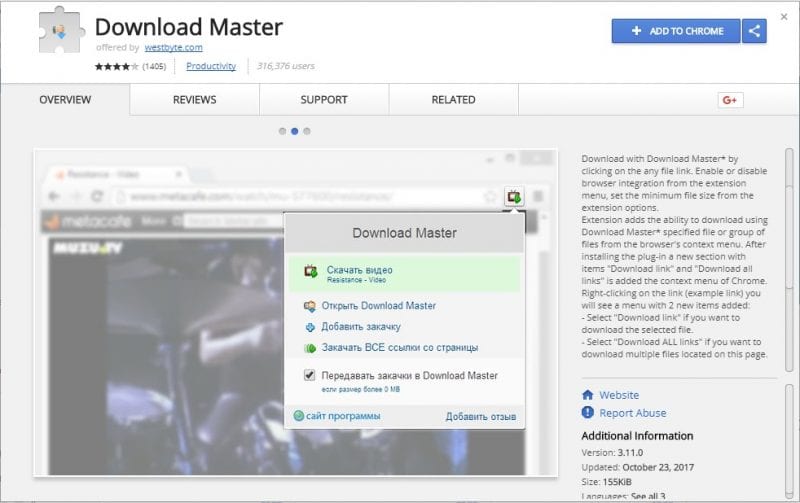Click Скачать видео menu item in screenshot
This screenshot has width=800, height=503.
[405, 274]
